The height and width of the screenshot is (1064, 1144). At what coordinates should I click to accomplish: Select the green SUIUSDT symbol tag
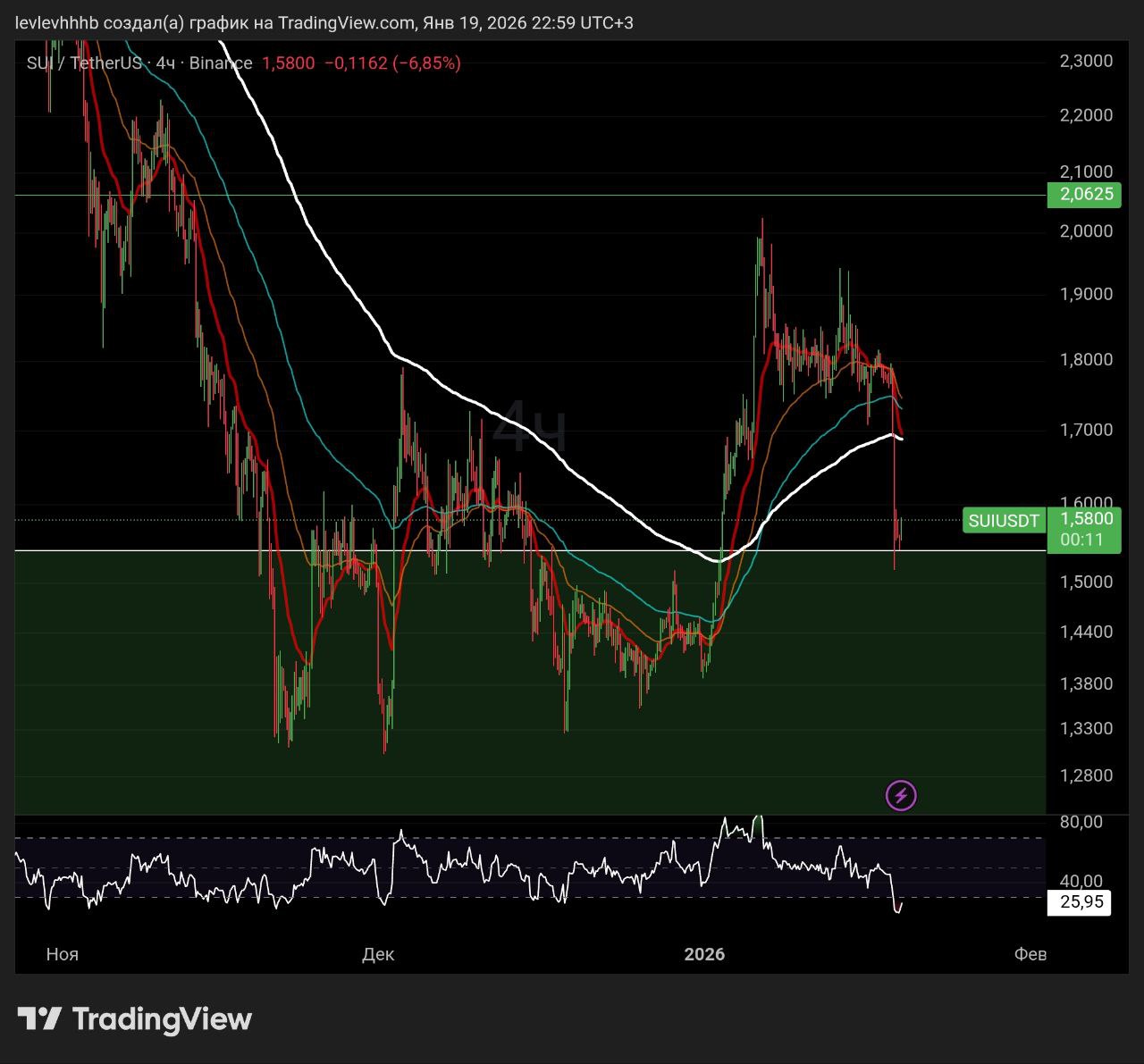1004,521
